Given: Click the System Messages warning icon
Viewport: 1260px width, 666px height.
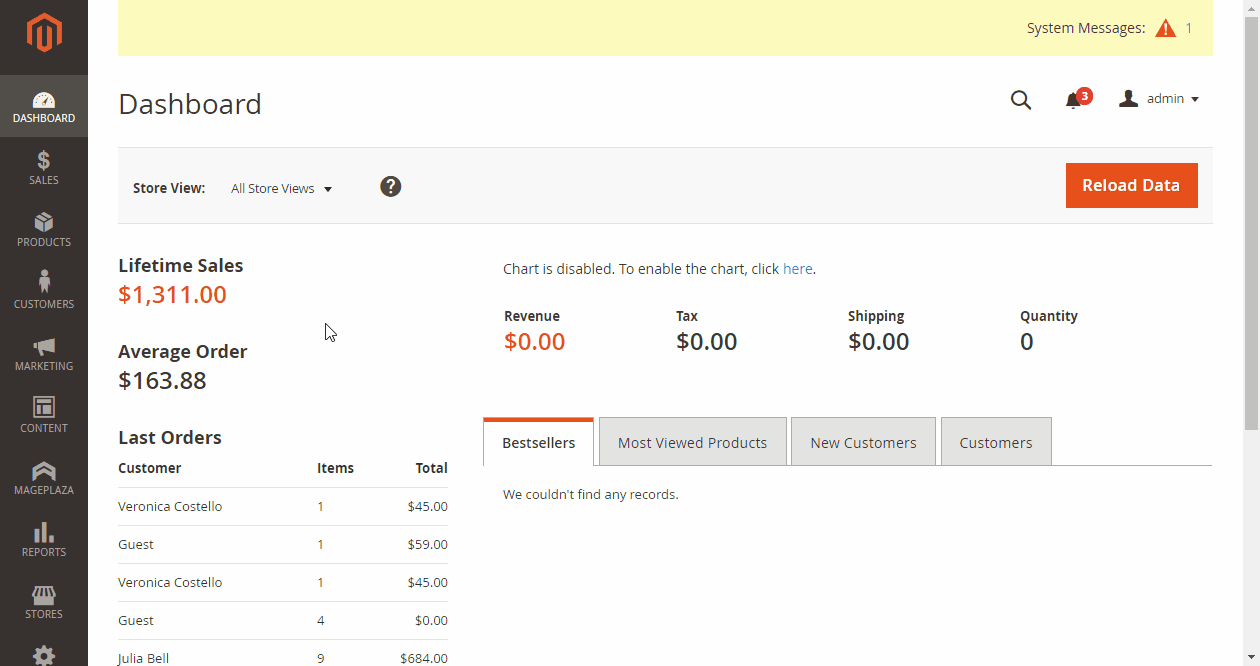Looking at the screenshot, I should tap(1165, 29).
